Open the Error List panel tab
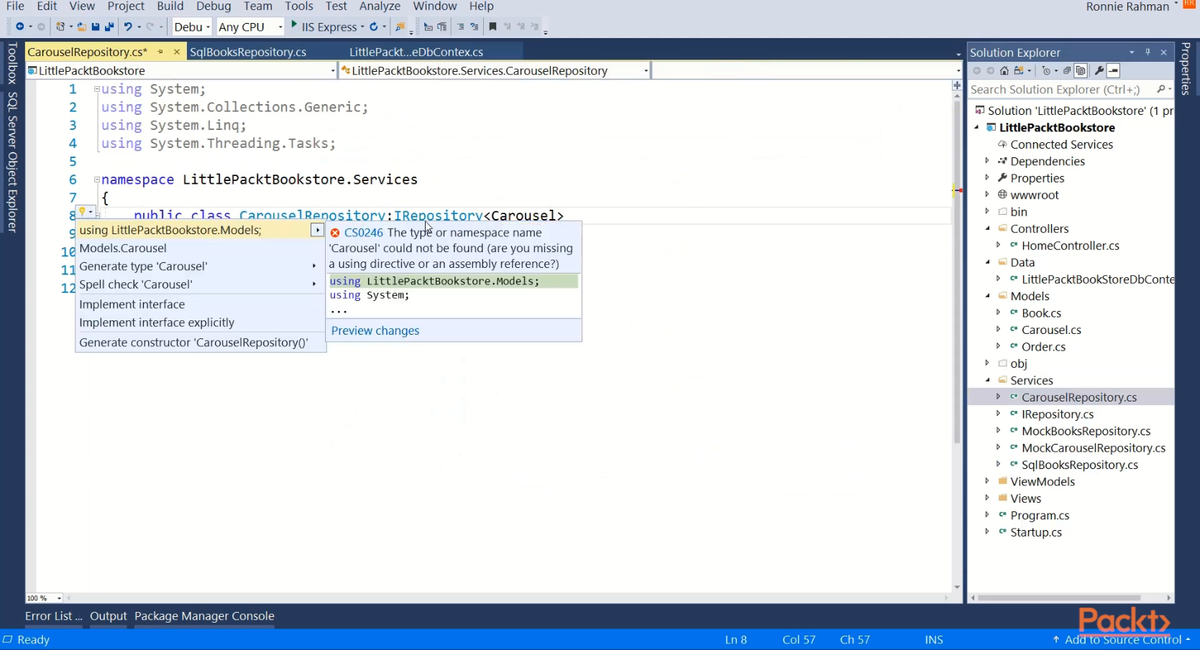 click(54, 616)
